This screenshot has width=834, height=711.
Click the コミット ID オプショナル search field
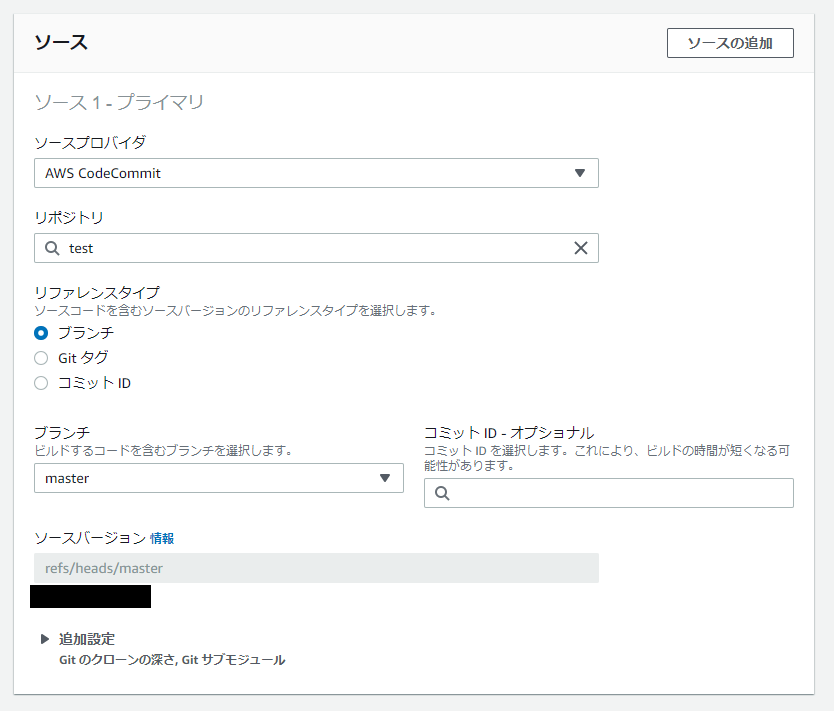(x=608, y=493)
